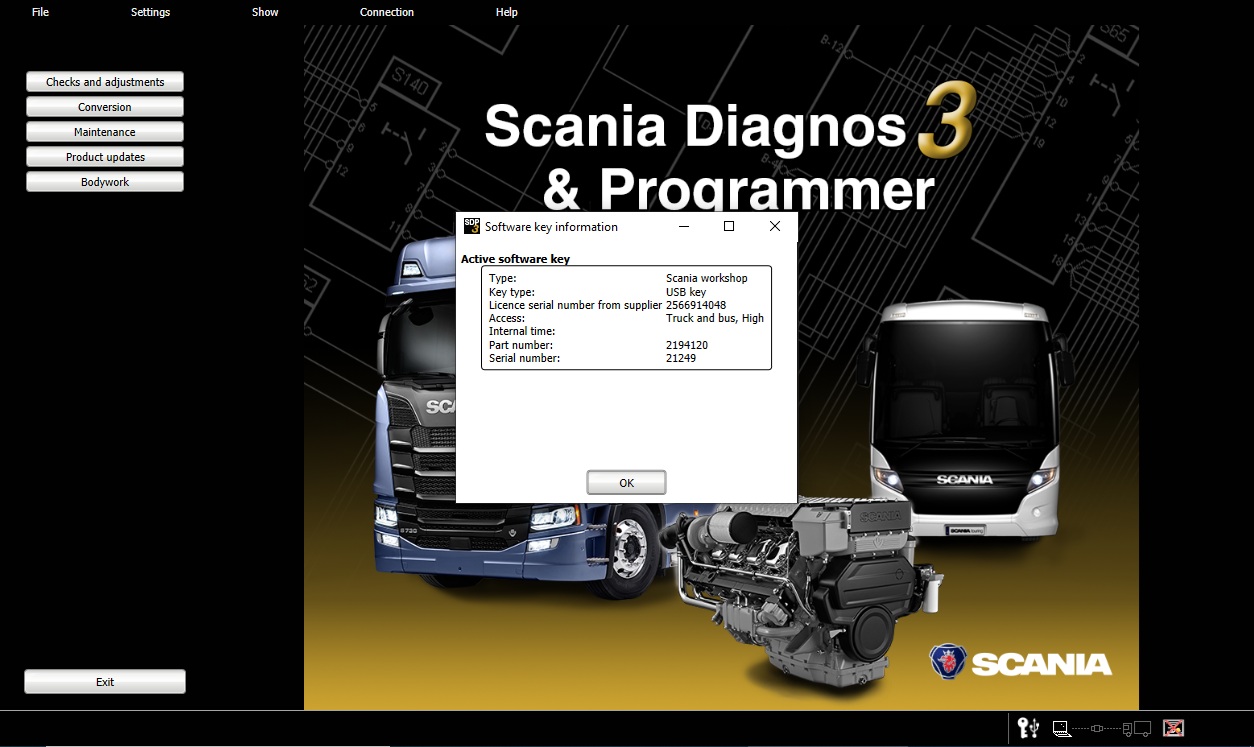Select Checks and adjustments
Viewport: 1254px width, 747px height.
[x=105, y=82]
